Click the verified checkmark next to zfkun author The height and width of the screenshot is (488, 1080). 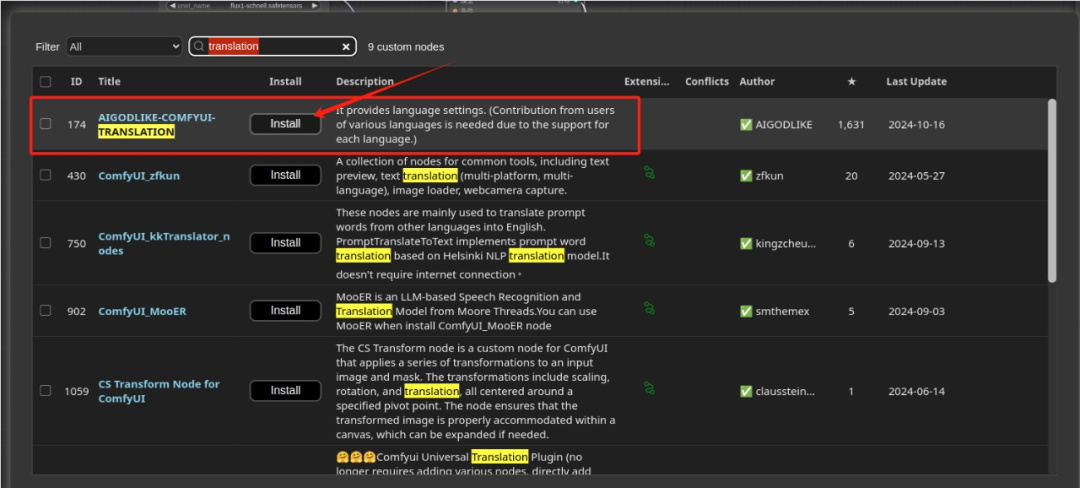(746, 176)
